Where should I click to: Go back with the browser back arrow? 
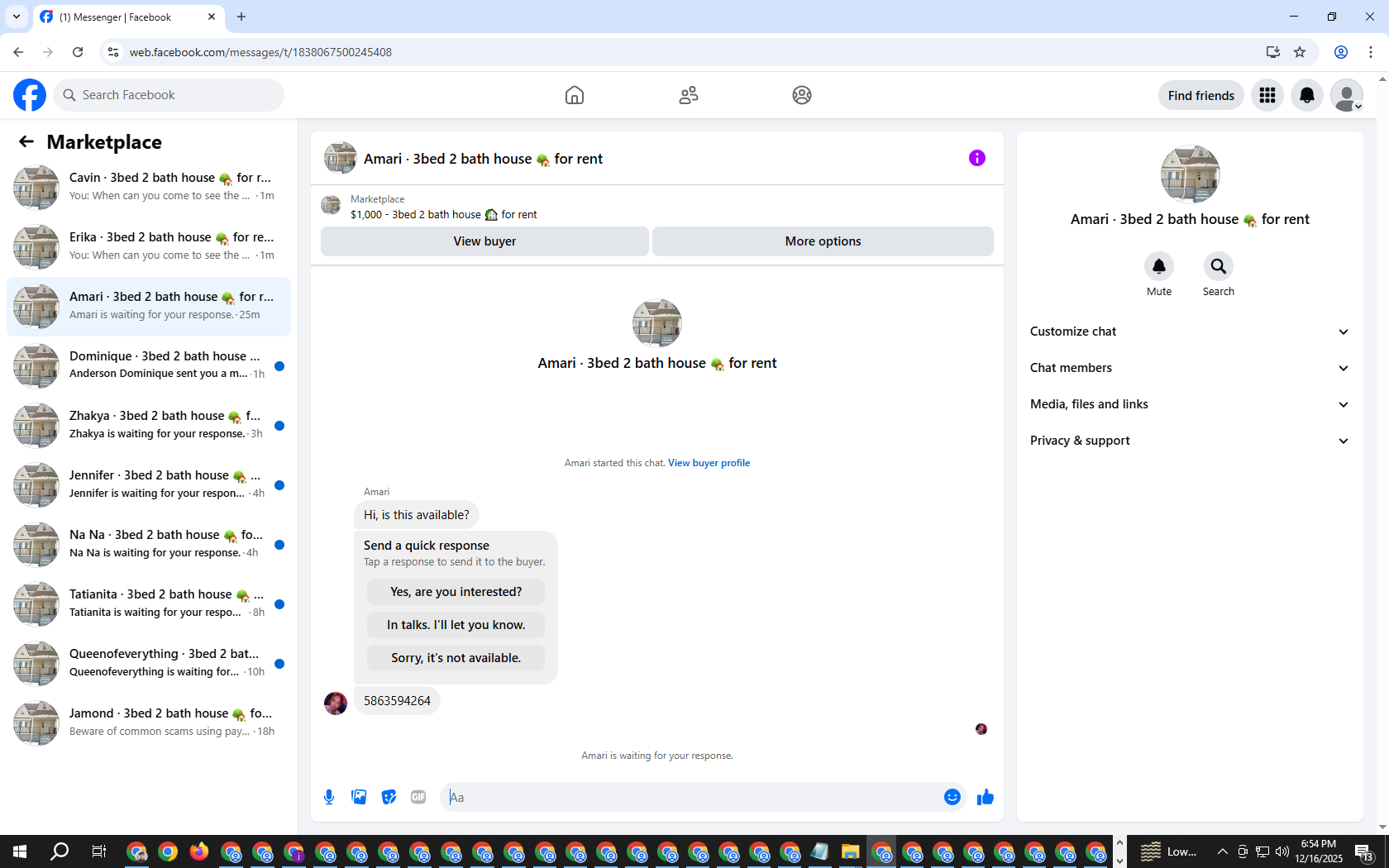(18, 52)
